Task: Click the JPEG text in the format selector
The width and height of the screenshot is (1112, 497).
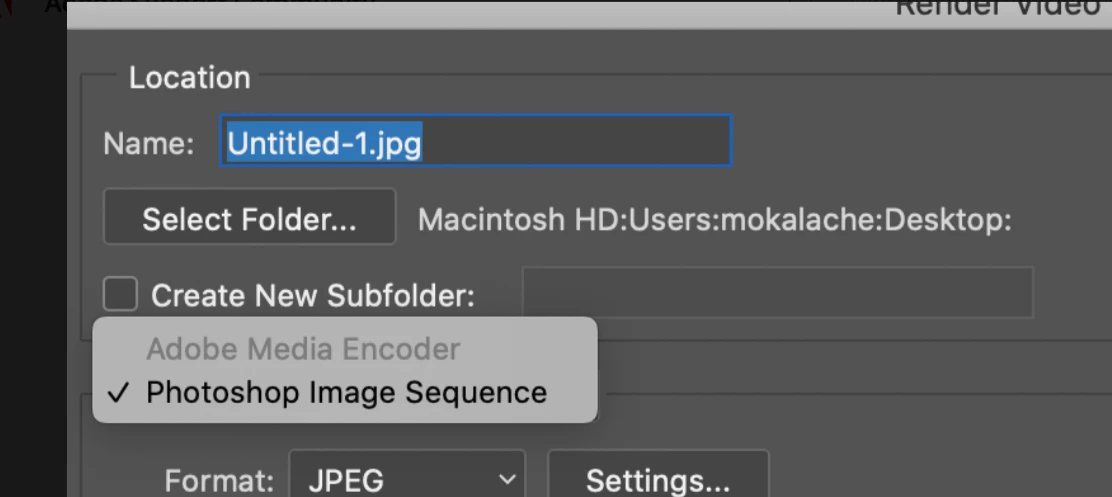Action: coord(346,481)
